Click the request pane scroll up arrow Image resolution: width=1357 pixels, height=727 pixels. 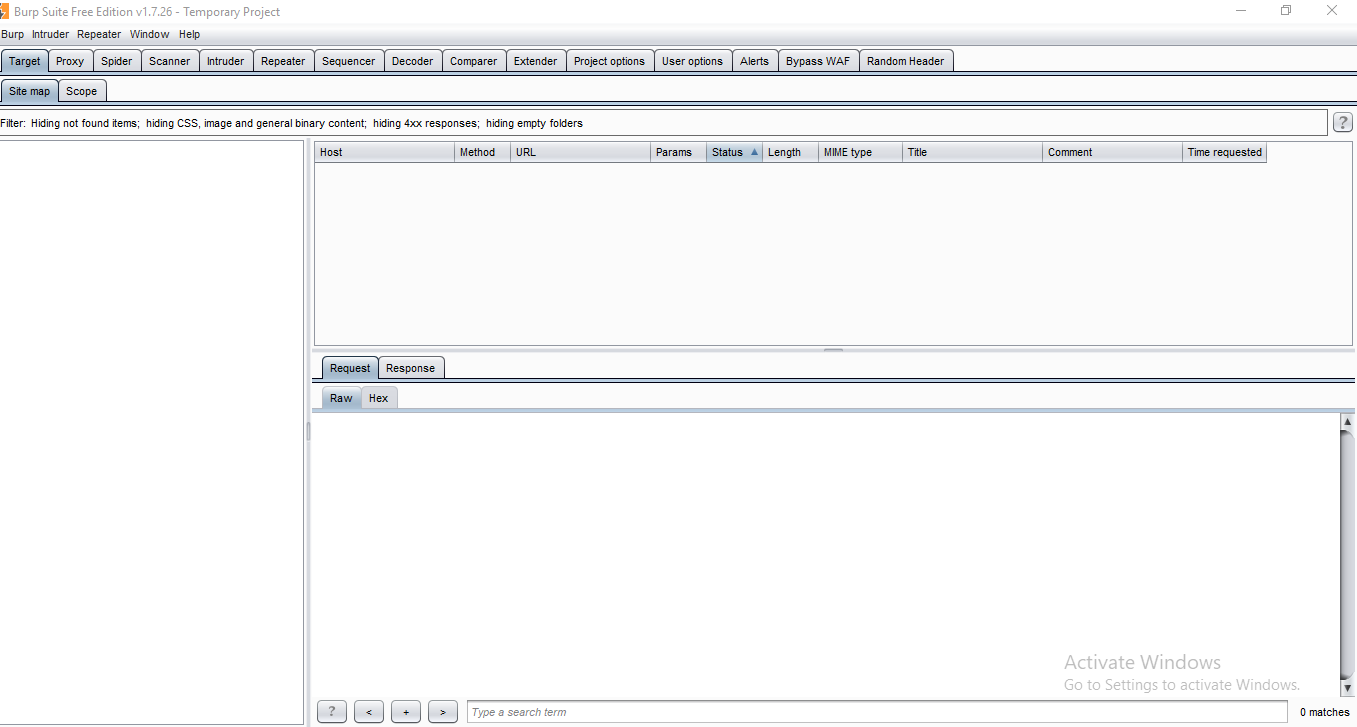(1348, 422)
